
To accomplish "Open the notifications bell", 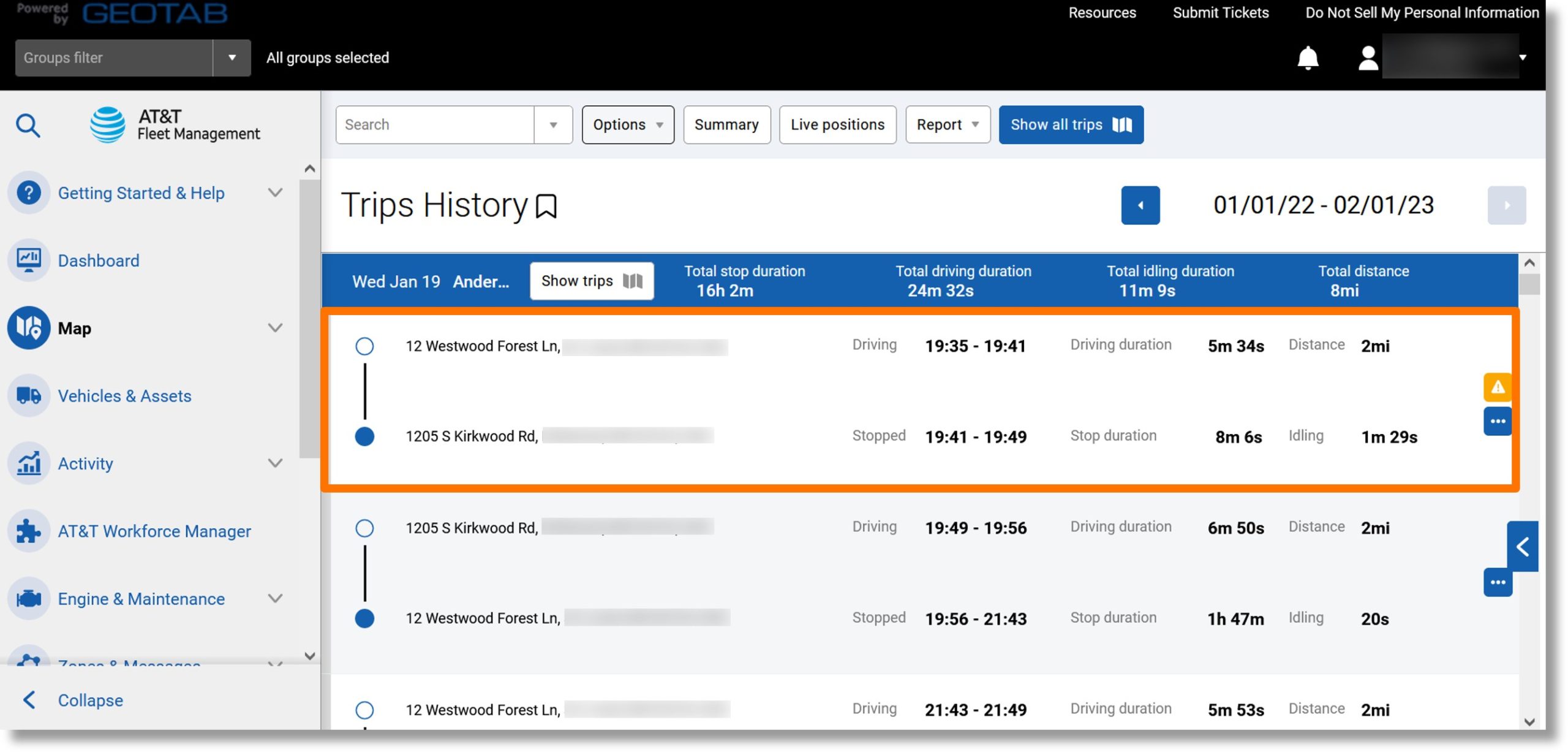I will 1308,58.
